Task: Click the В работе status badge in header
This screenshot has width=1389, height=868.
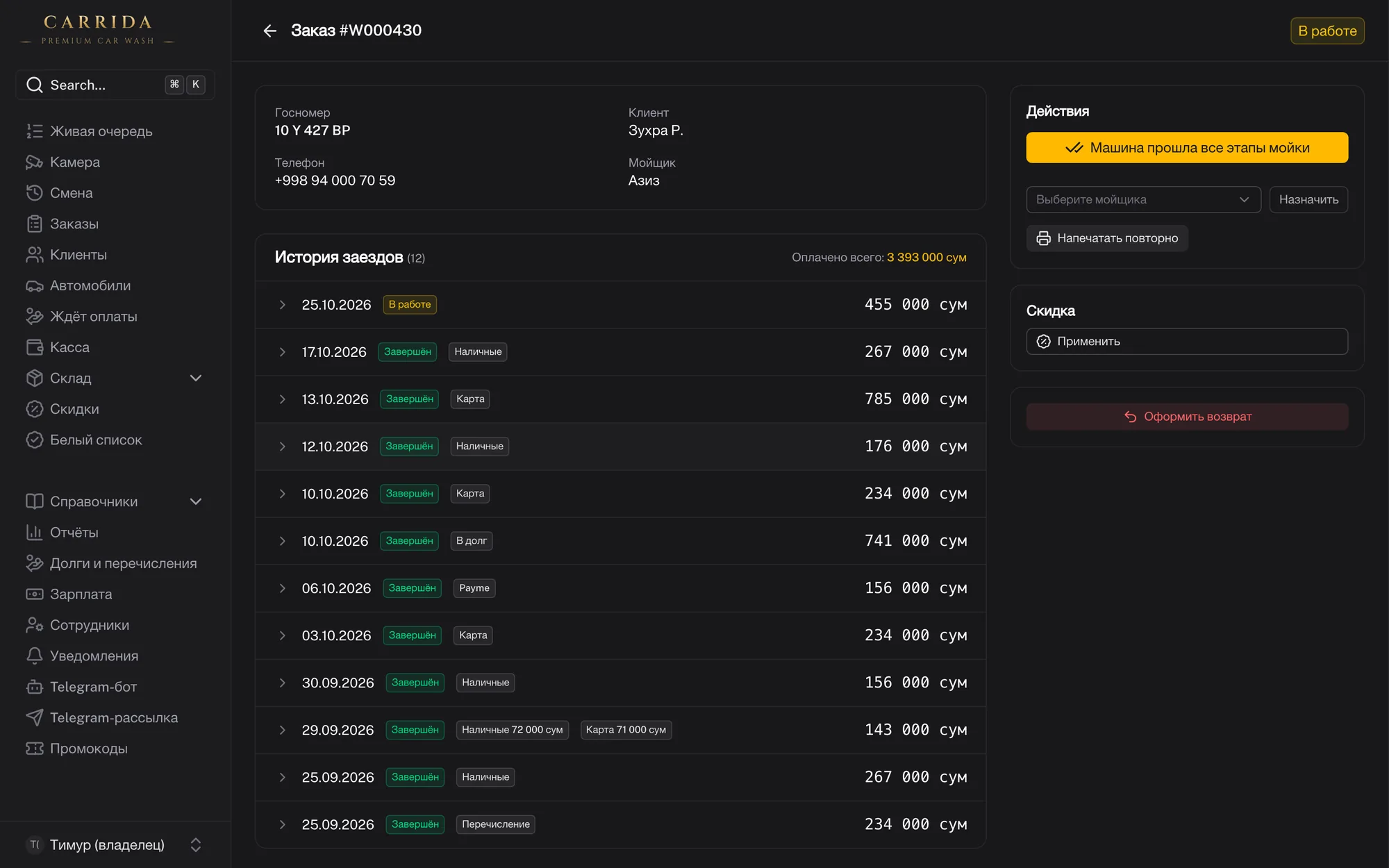Action: click(1327, 31)
